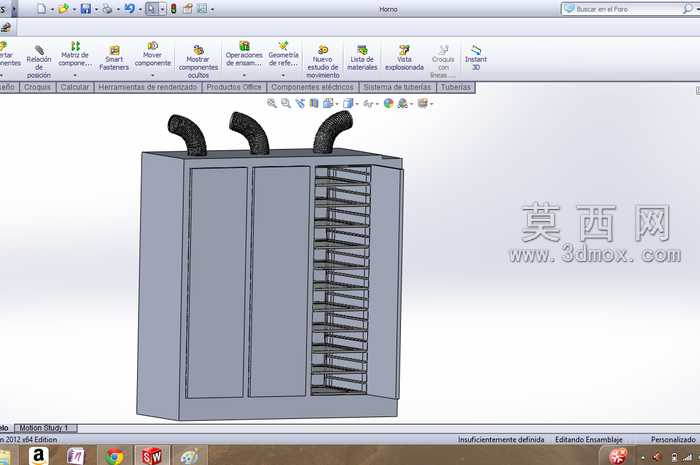Image resolution: width=700 pixels, height=465 pixels.
Task: Click the Buscar en el Foro search field
Action: (627, 9)
